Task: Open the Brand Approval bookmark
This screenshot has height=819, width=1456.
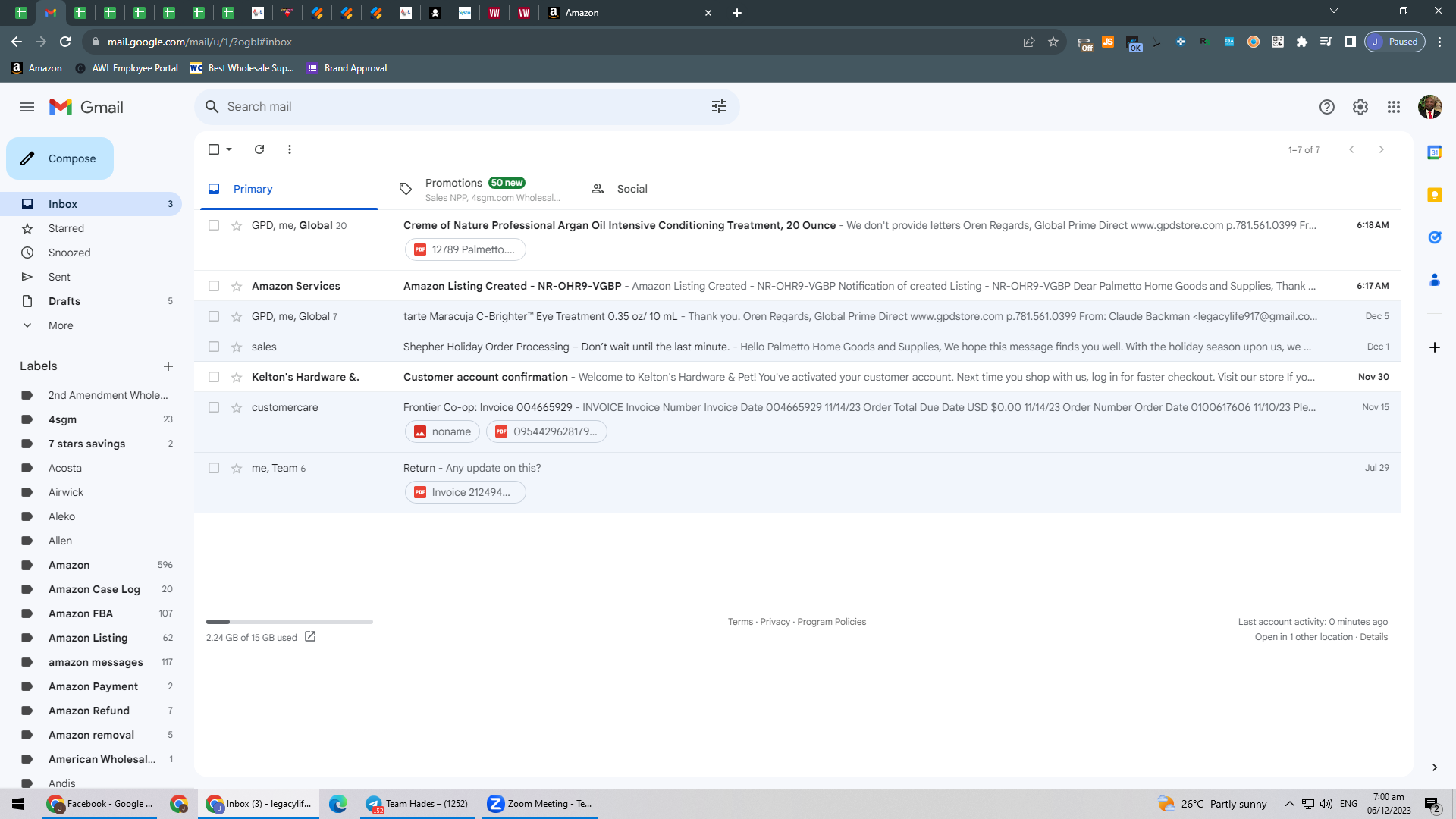Action: point(347,68)
